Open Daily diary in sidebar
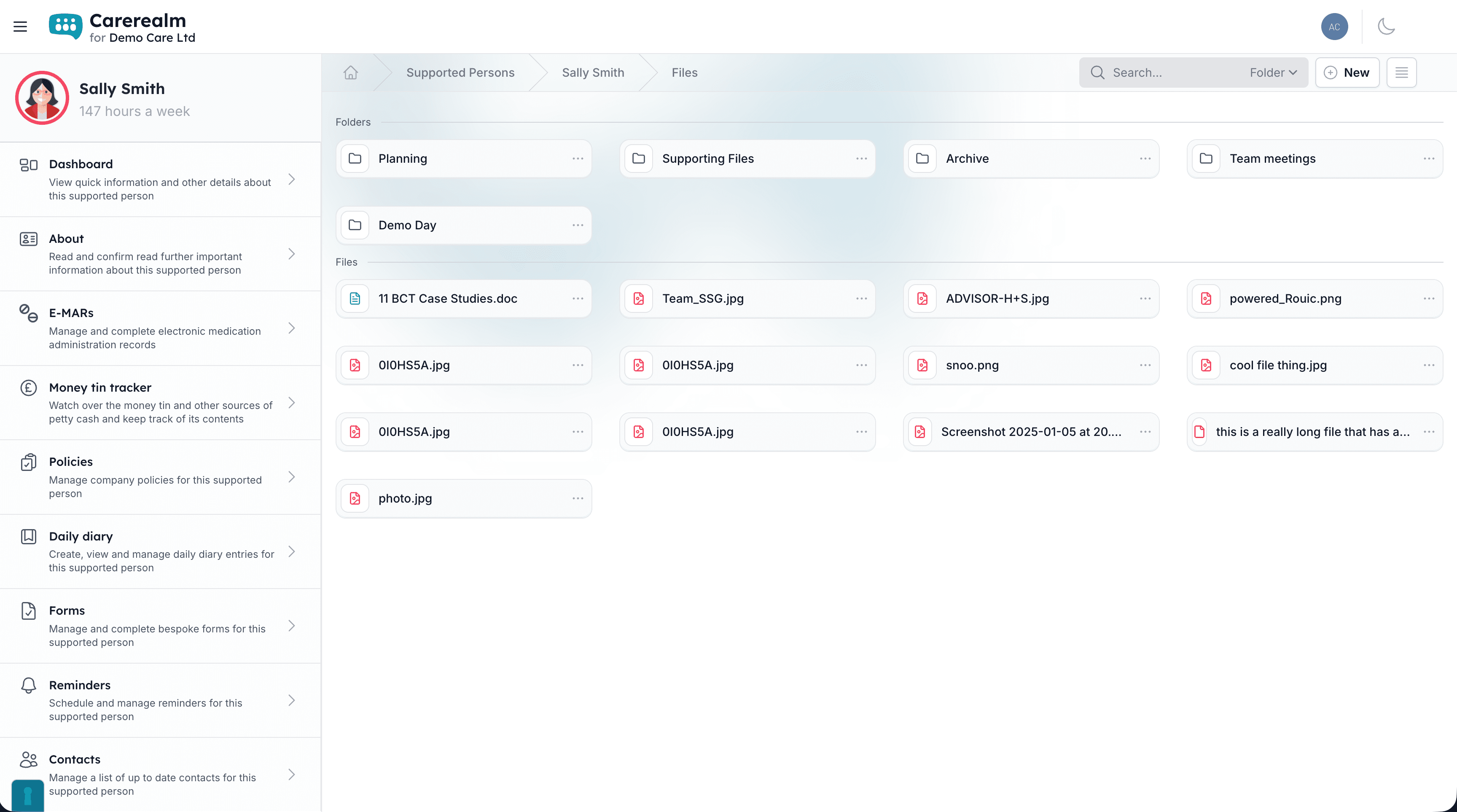 pyautogui.click(x=161, y=551)
